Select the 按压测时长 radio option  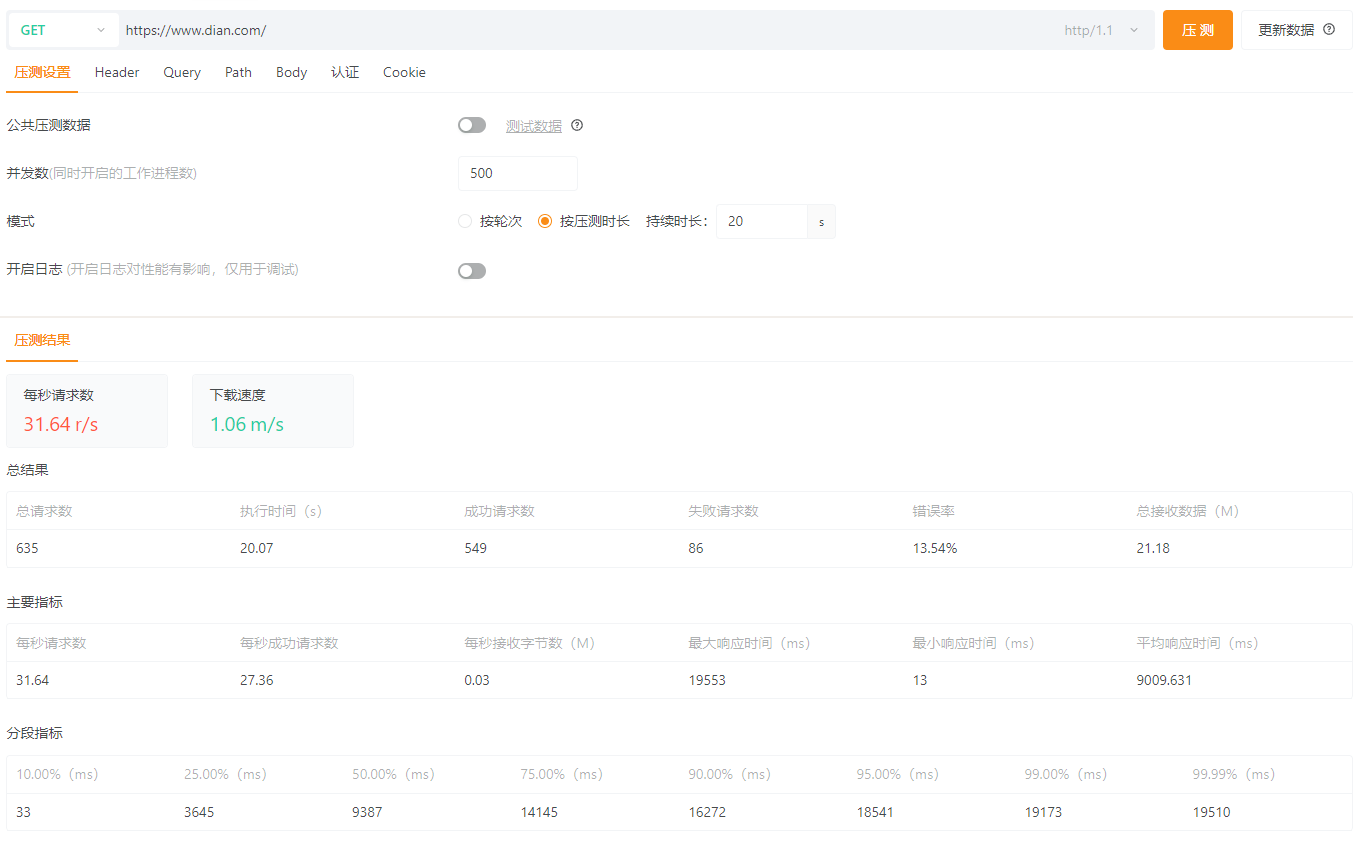click(x=545, y=222)
